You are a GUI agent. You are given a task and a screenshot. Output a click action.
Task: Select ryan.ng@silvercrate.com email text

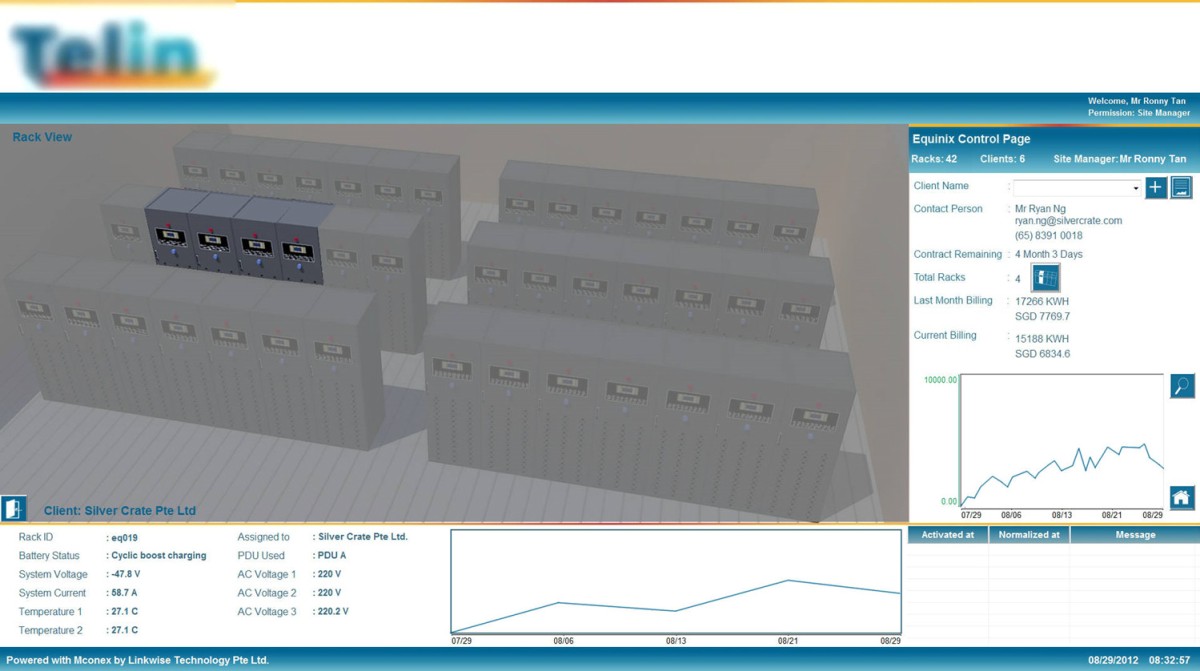[1068, 221]
